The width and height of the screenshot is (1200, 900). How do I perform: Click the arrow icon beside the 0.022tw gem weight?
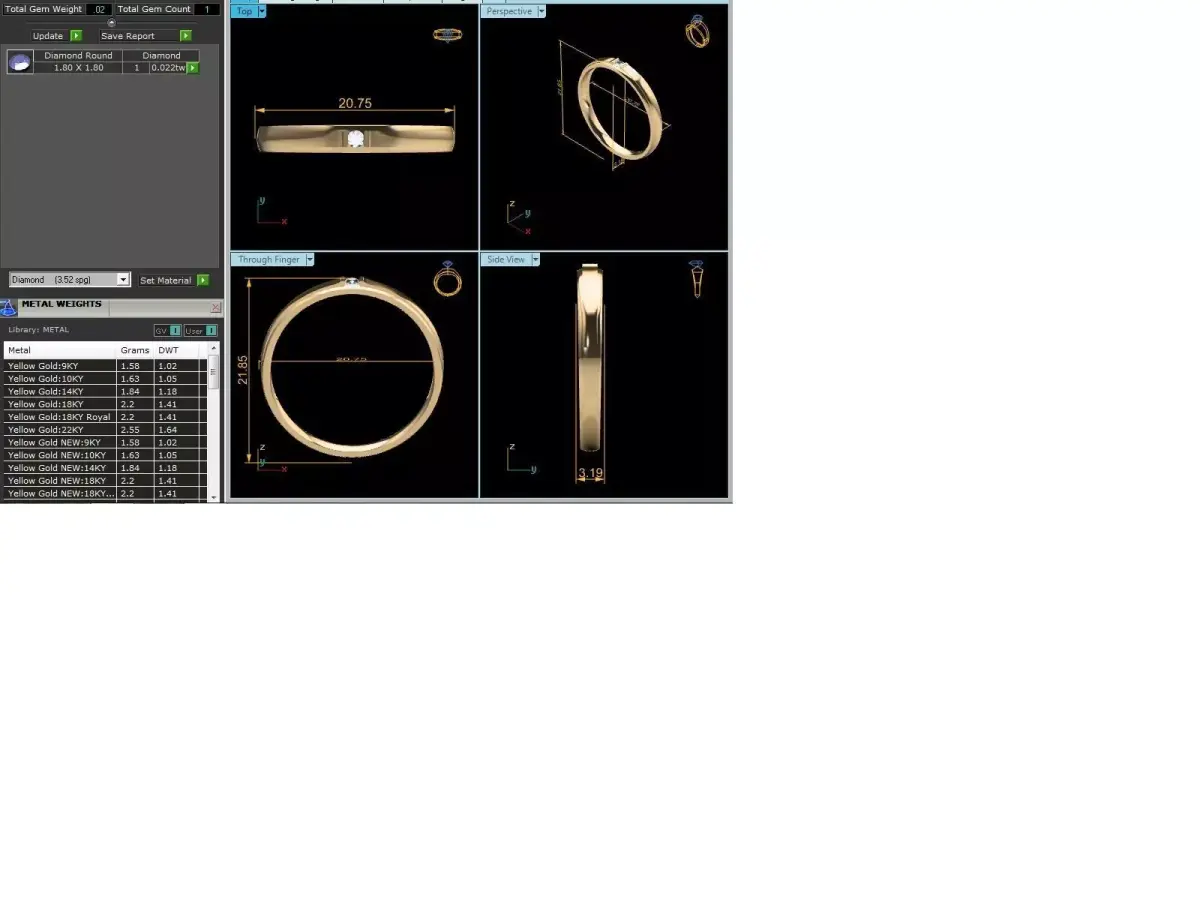(x=190, y=69)
